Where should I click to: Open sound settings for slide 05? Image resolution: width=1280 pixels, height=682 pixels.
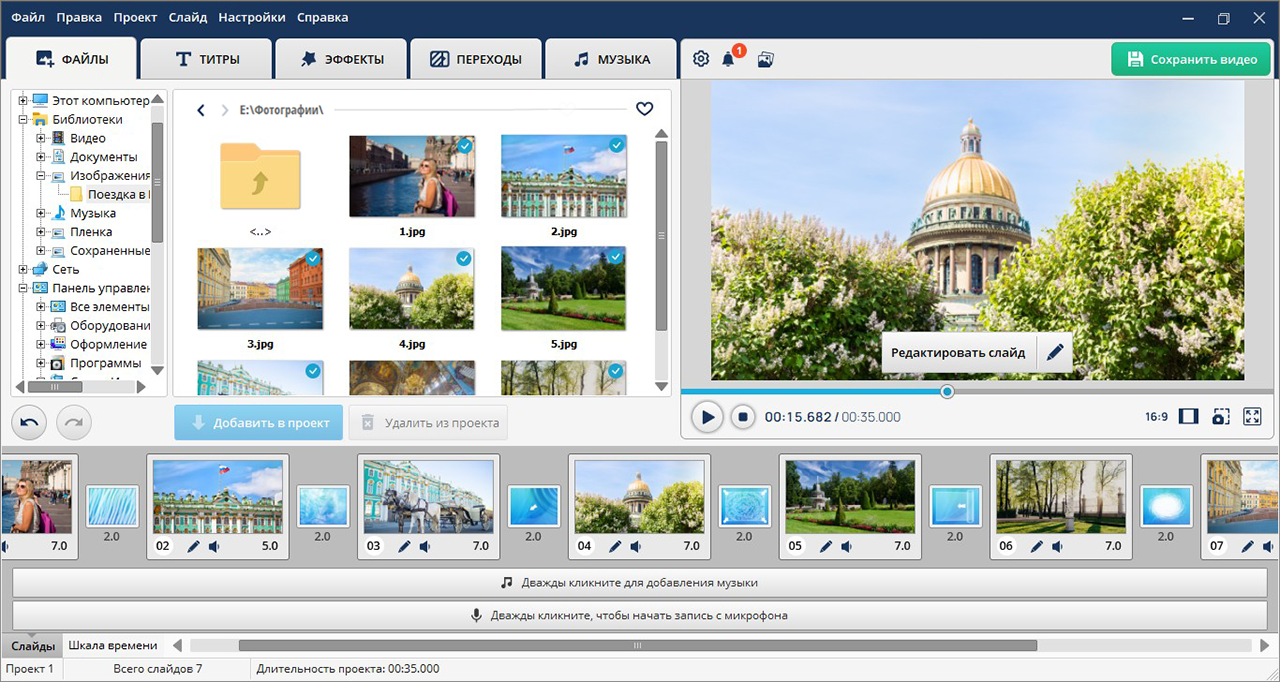[847, 547]
